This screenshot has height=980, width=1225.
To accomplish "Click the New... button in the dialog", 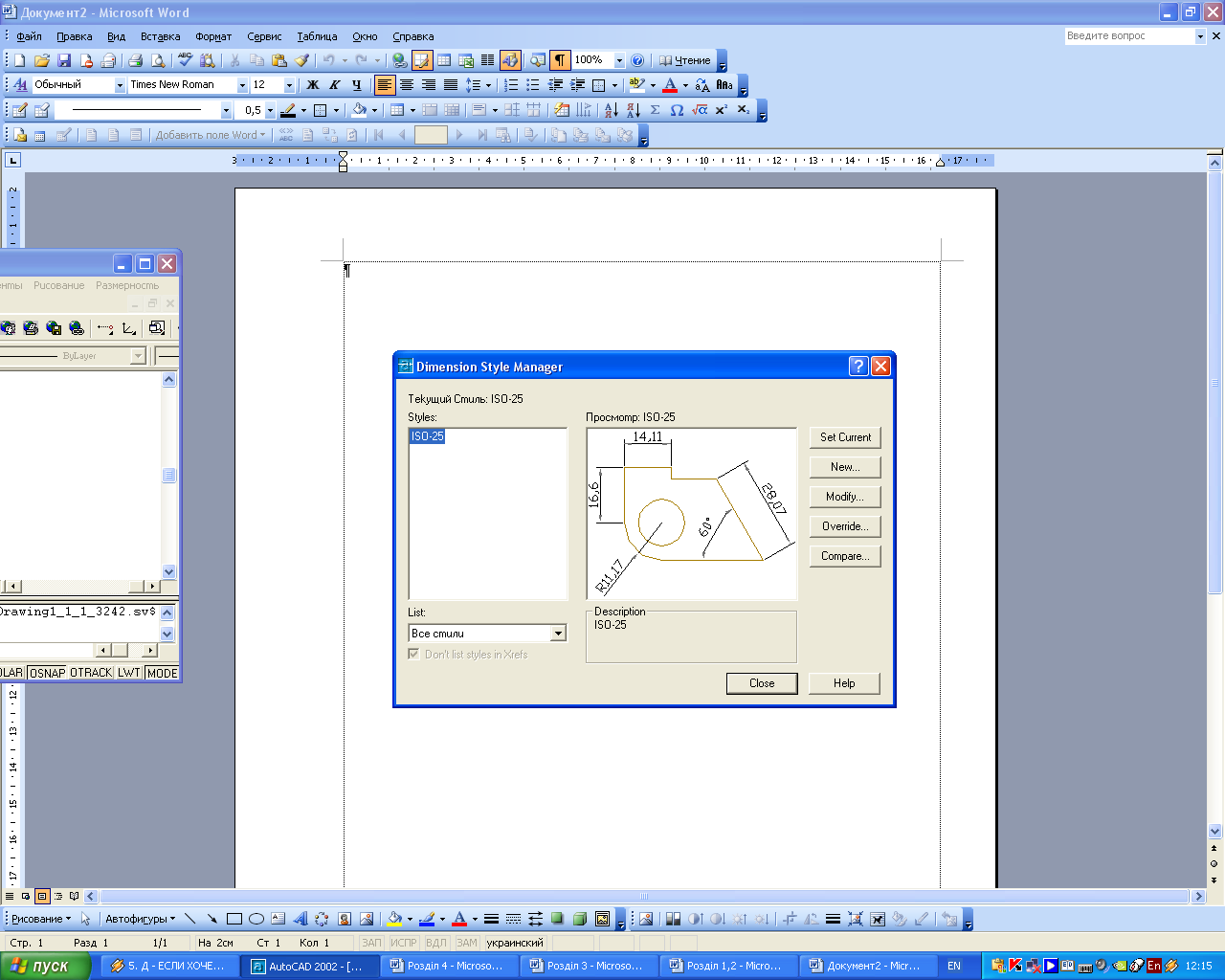I will coord(845,467).
